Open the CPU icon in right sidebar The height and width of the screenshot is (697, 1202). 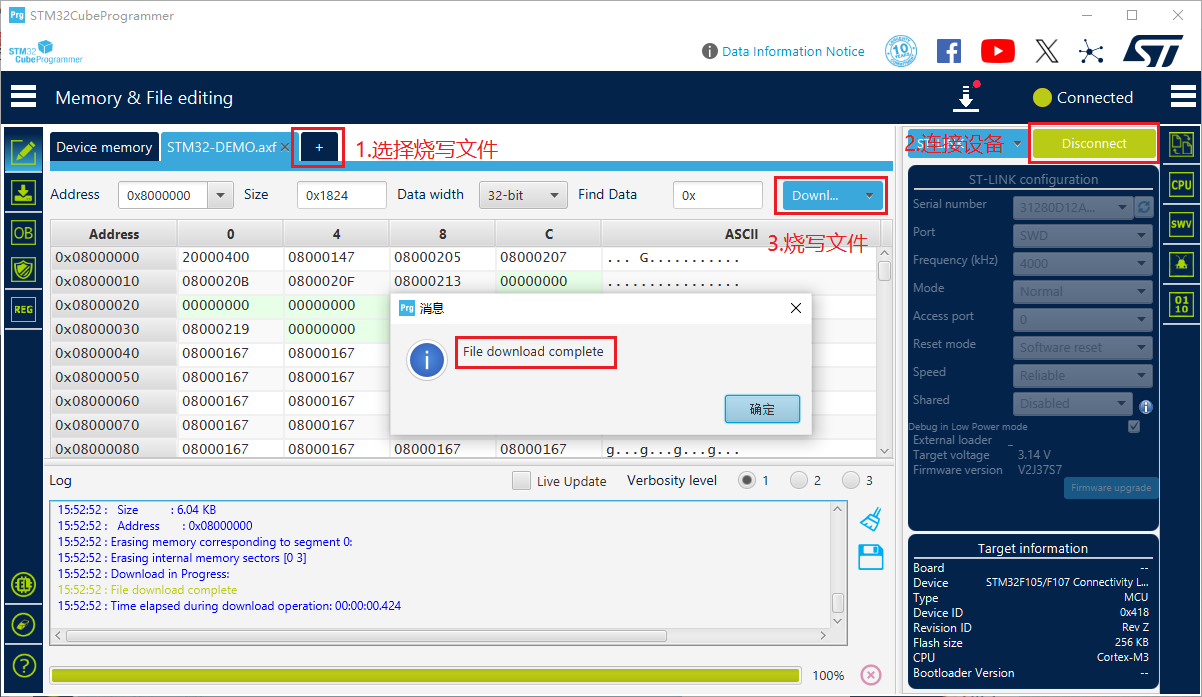point(1181,185)
